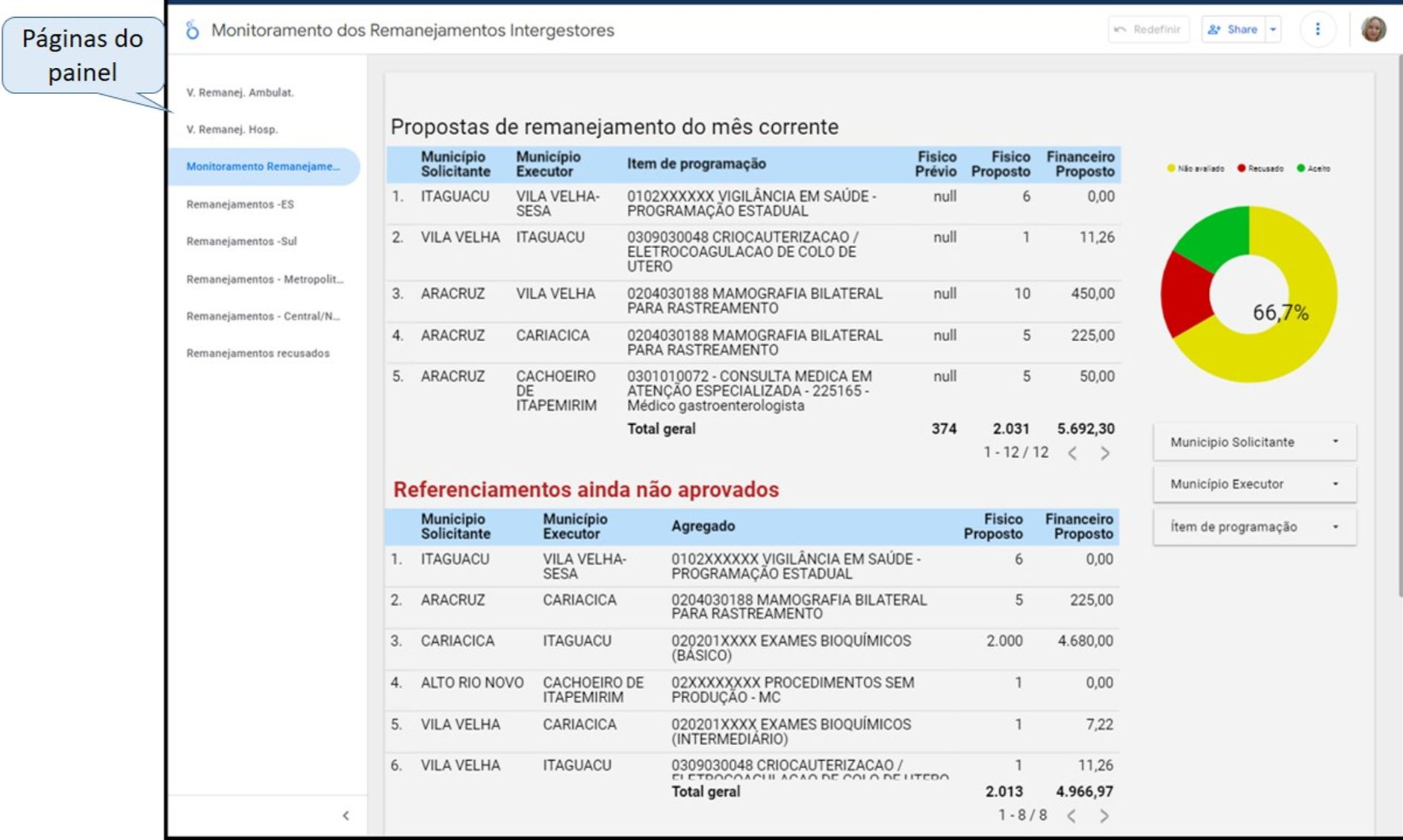Click the user profile avatar
The width and height of the screenshot is (1403, 840).
[1372, 29]
